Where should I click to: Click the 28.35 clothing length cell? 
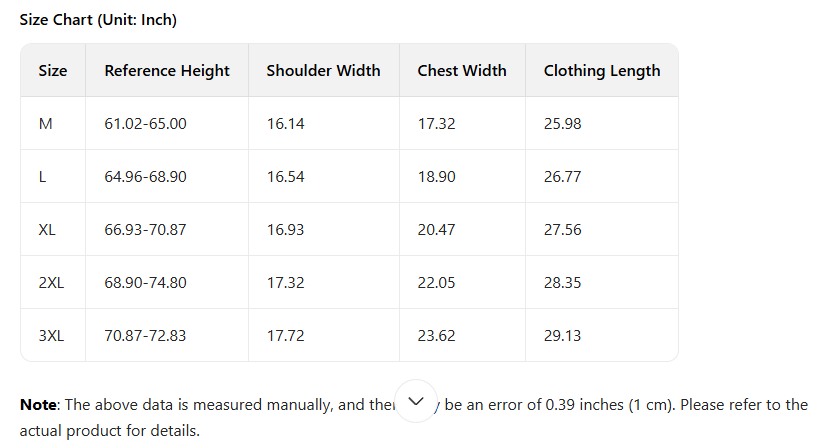pyautogui.click(x=562, y=283)
